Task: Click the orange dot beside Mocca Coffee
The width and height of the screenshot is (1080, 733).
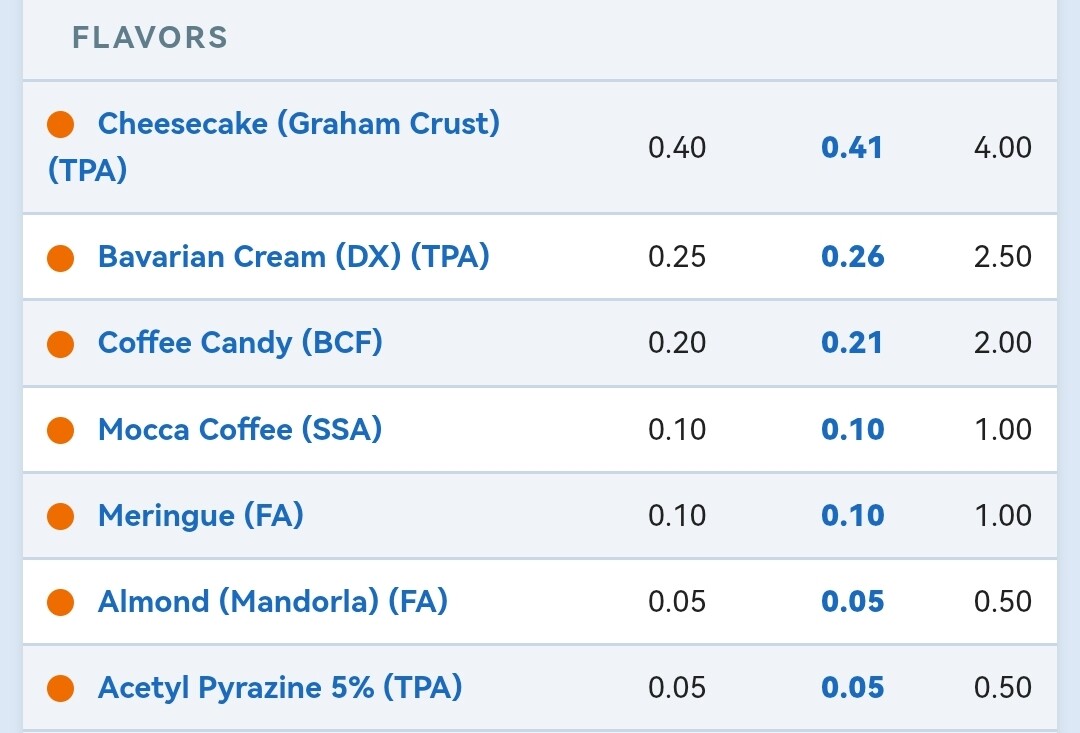Action: coord(61,430)
